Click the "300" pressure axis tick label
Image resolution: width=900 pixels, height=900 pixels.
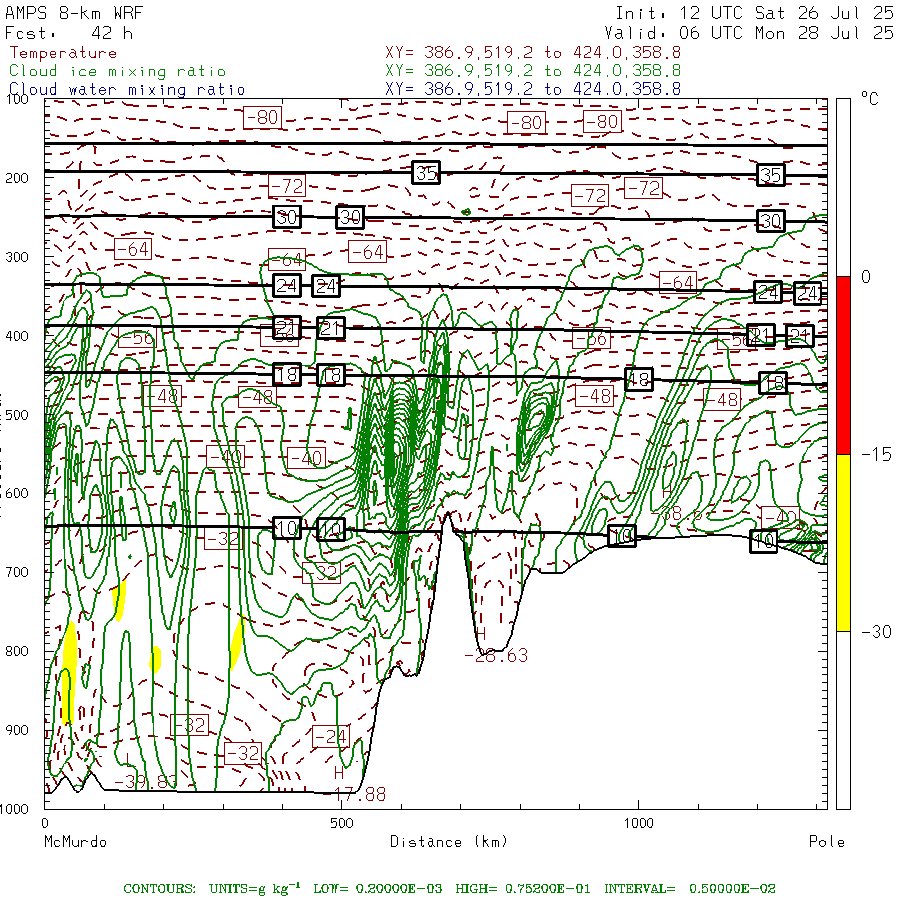click(x=17, y=257)
